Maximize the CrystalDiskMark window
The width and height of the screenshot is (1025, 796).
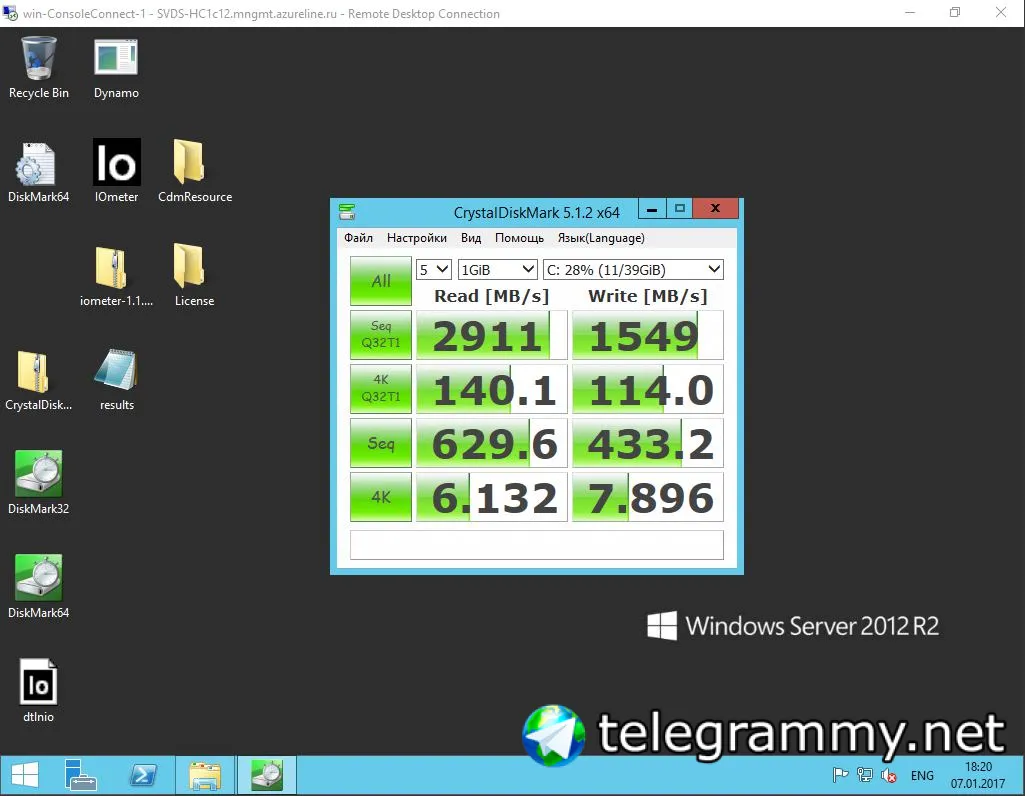(680, 209)
